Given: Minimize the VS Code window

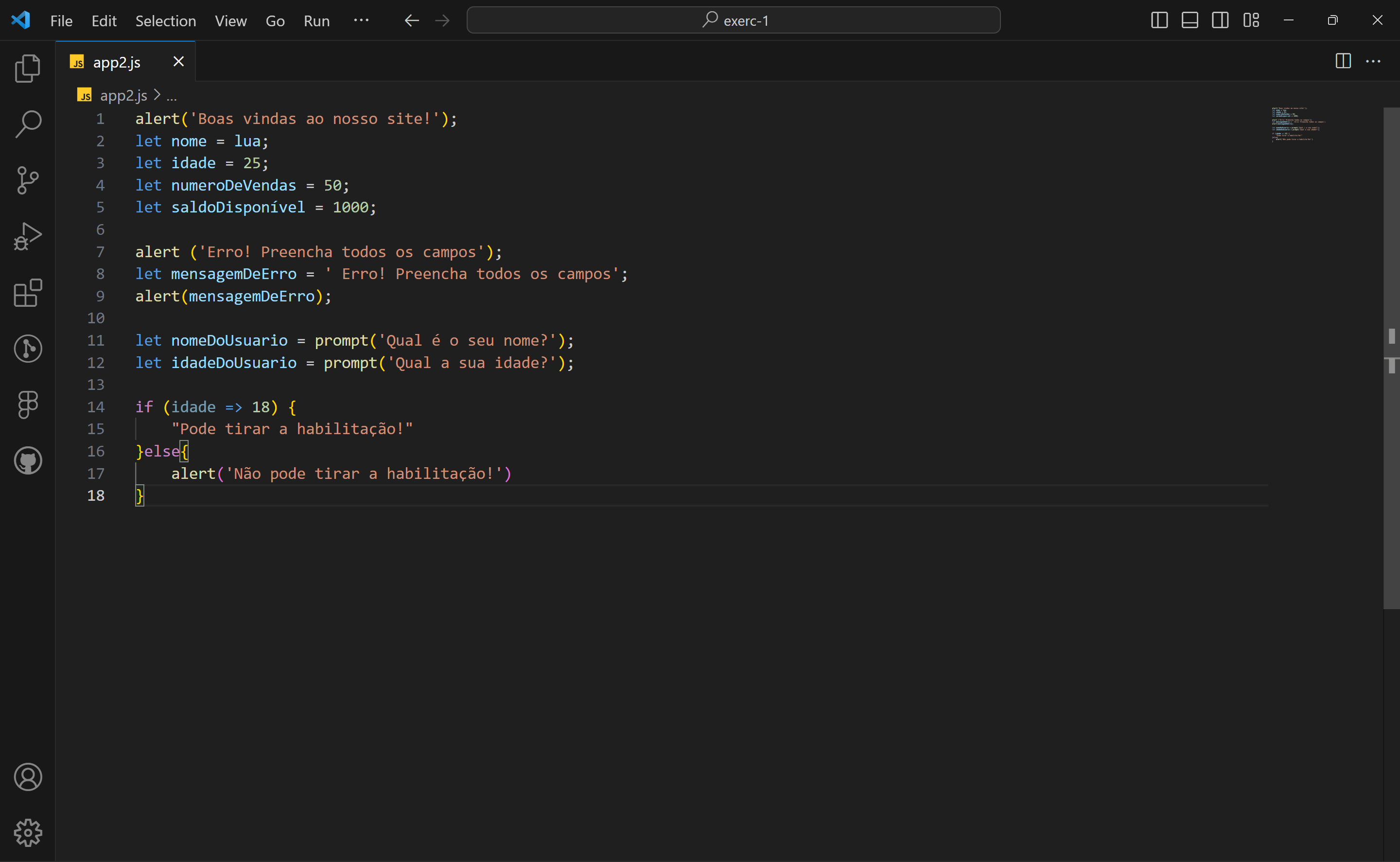Looking at the screenshot, I should 1288,20.
